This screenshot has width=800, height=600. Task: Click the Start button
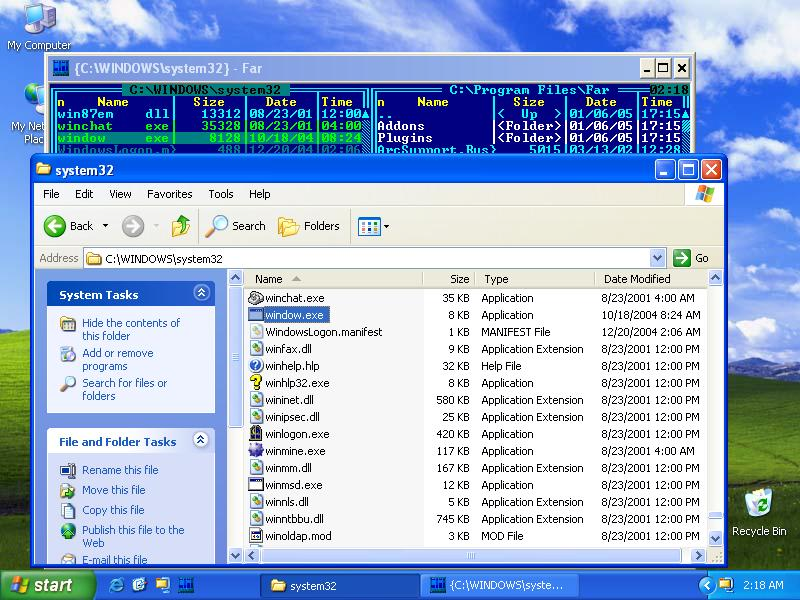tap(47, 585)
